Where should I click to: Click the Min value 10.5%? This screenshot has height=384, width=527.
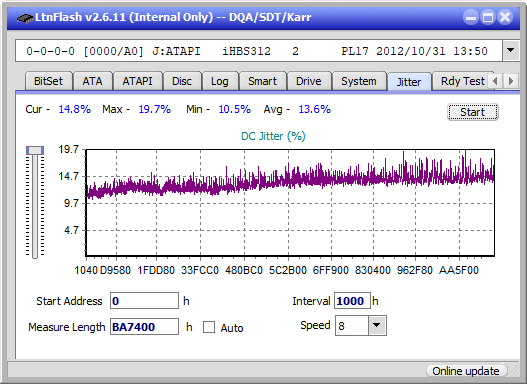(x=235, y=109)
